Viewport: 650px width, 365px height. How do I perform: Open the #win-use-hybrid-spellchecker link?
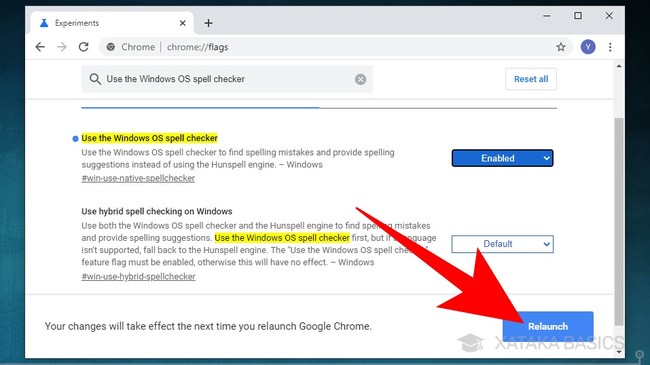[138, 277]
